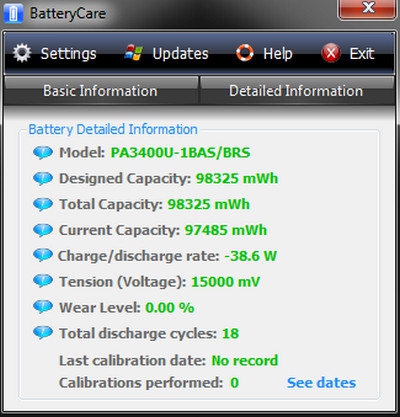The height and width of the screenshot is (417, 400).
Task: Click the info bubble beside Wear Level
Action: click(43, 307)
